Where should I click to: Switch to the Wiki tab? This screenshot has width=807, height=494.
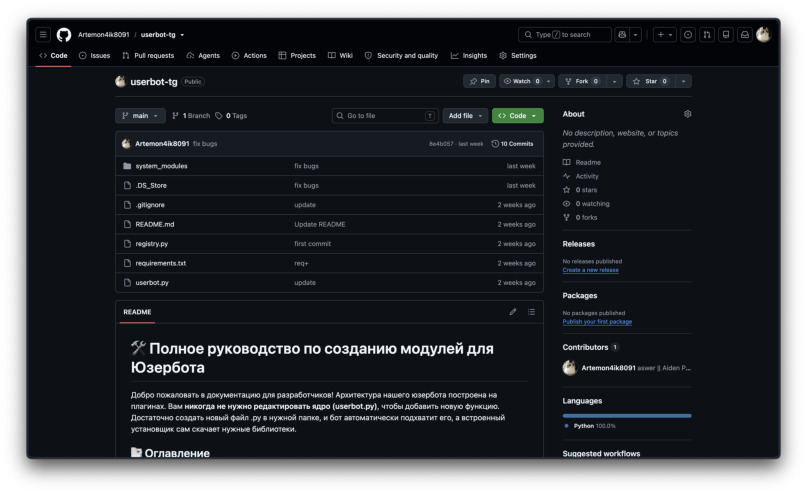(x=340, y=56)
